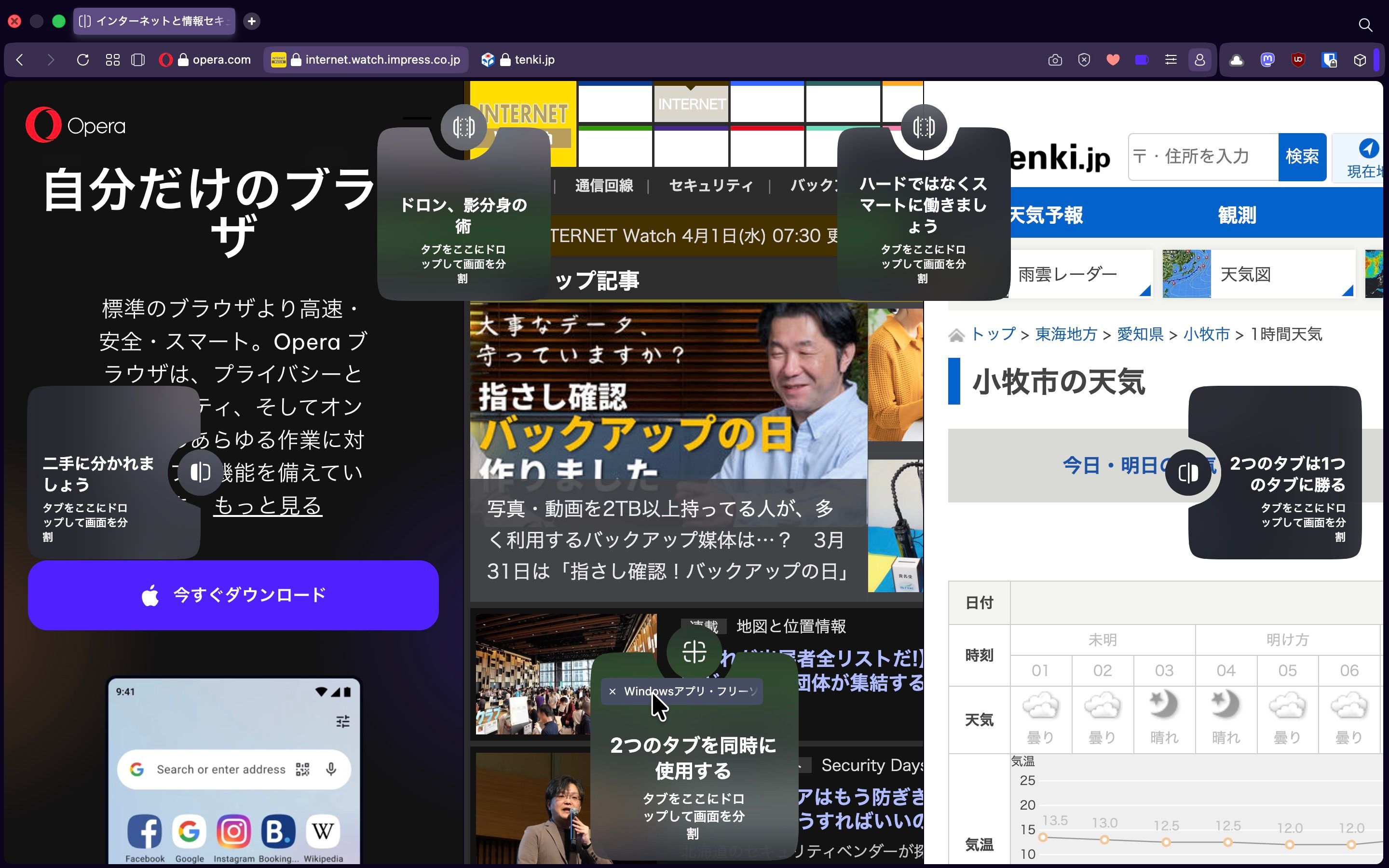Click the 天気図 map thumbnail

click(1186, 274)
